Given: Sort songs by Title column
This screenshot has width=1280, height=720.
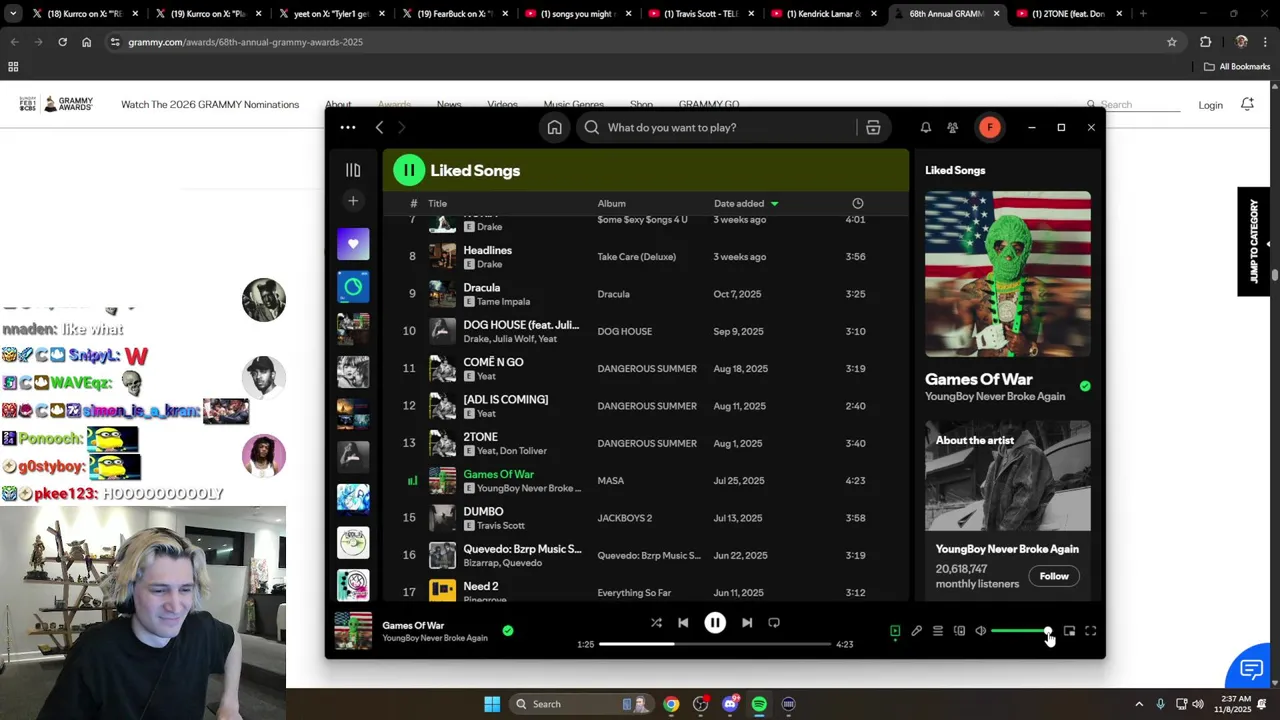Looking at the screenshot, I should tap(438, 203).
